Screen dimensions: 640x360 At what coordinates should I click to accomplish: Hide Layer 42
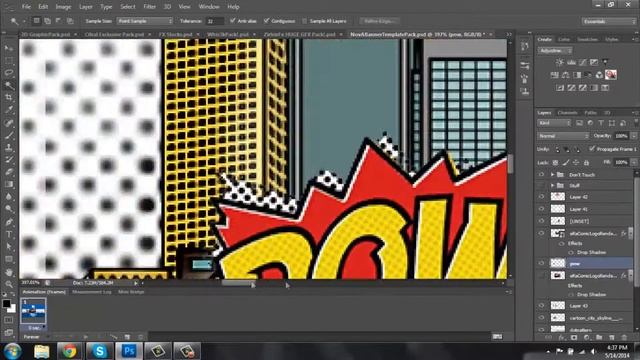(541, 197)
